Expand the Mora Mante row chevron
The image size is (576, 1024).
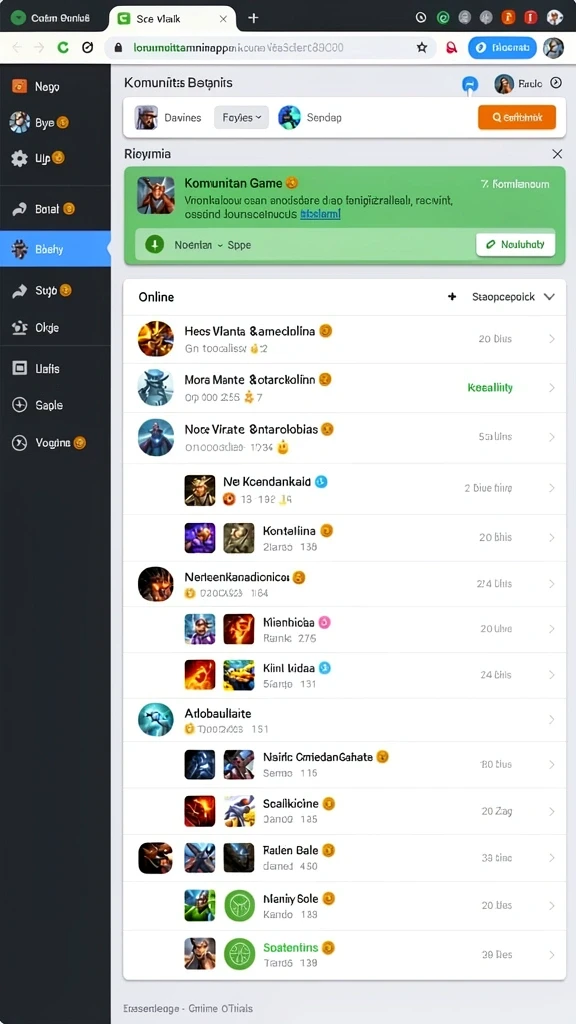(552, 387)
